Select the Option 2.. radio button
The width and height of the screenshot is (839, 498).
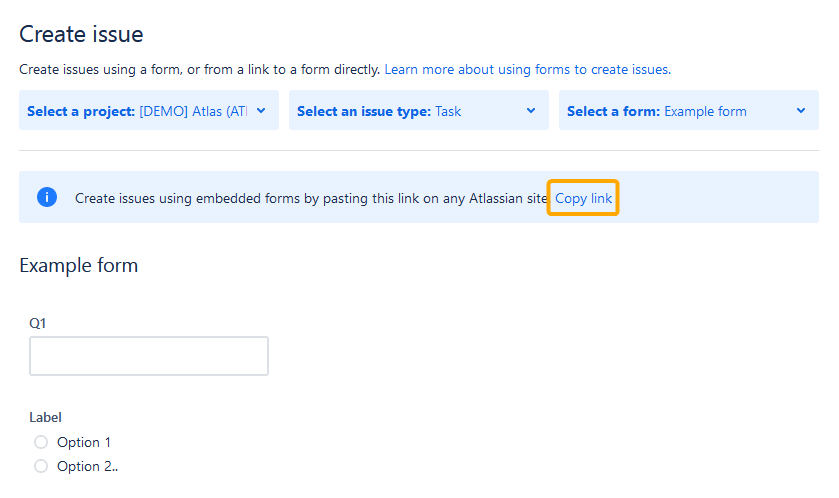(x=41, y=466)
